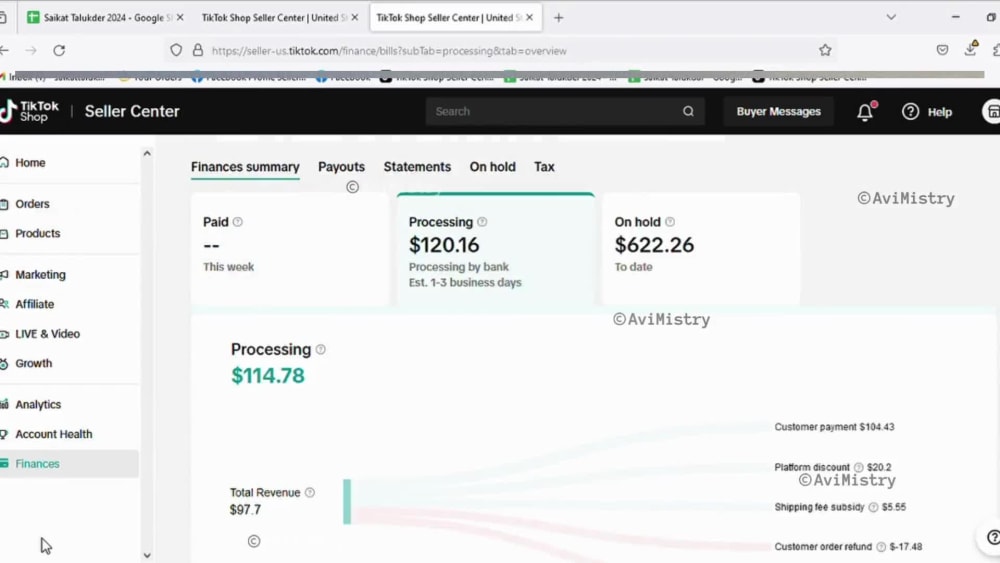Click the Total Revenue $97.7 value
The image size is (1000, 563).
click(246, 510)
